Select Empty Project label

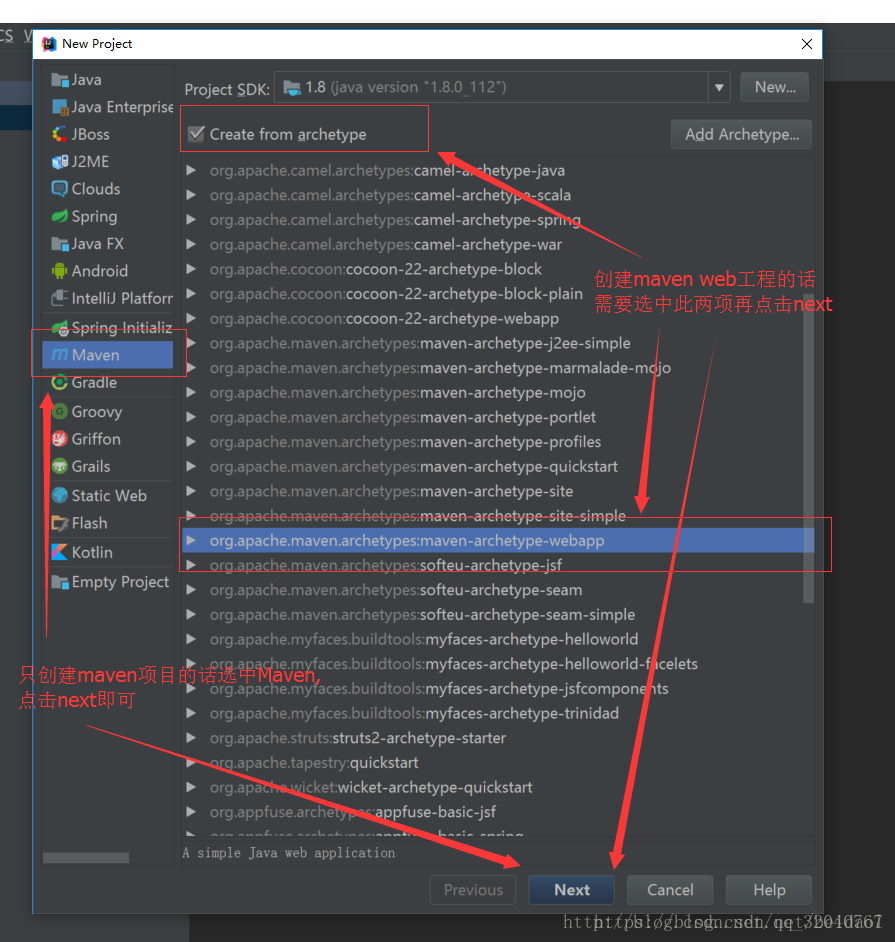(120, 582)
